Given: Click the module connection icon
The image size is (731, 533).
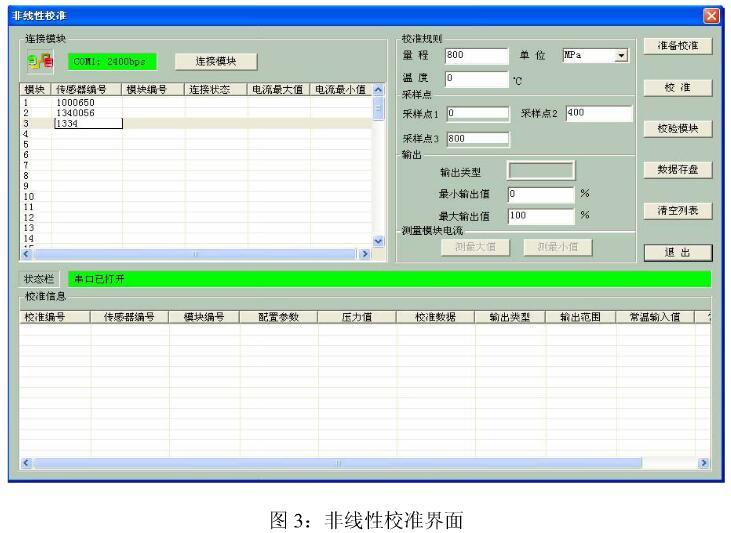Looking at the screenshot, I should 41,61.
